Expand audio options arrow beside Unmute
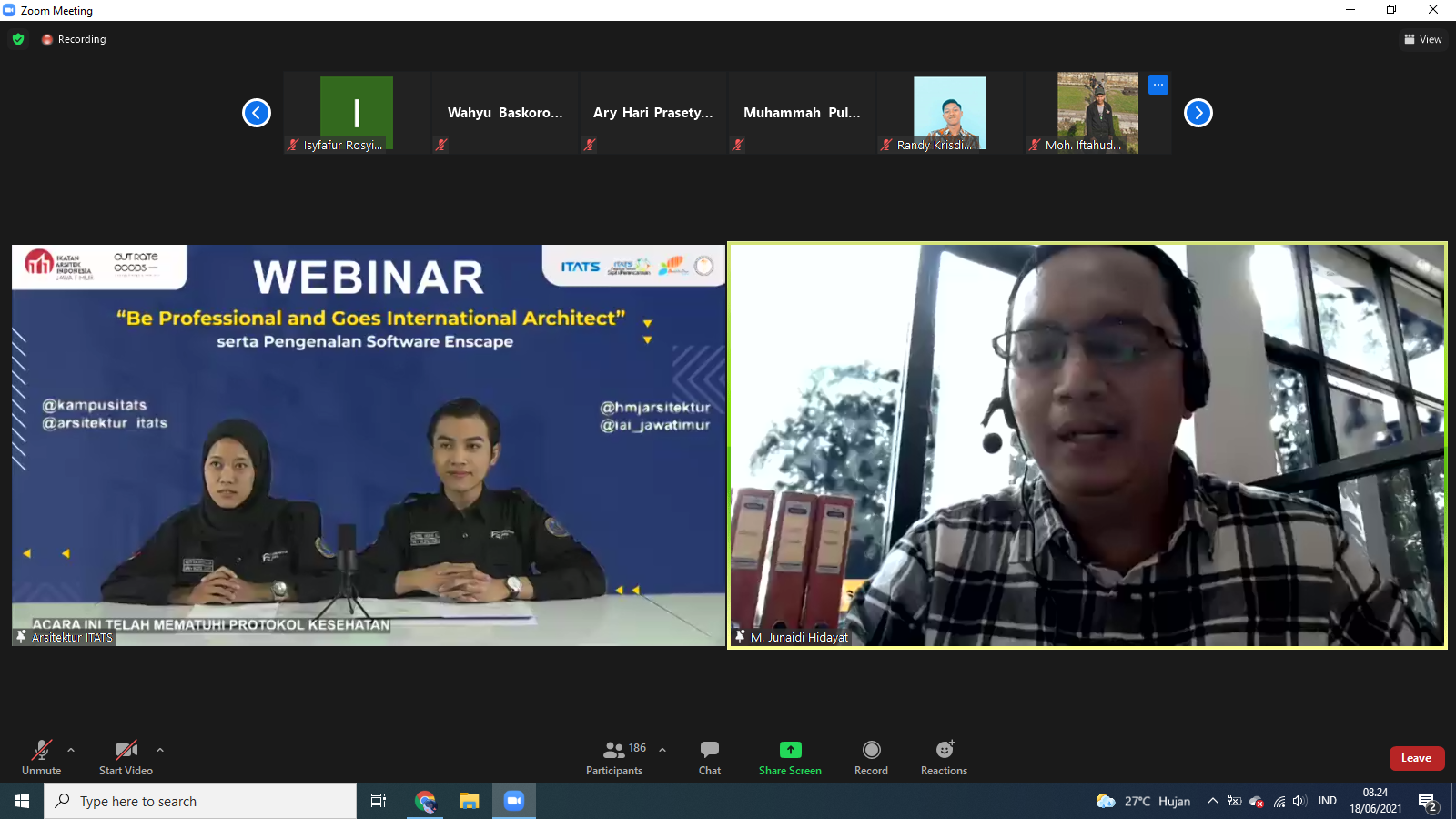 point(71,750)
